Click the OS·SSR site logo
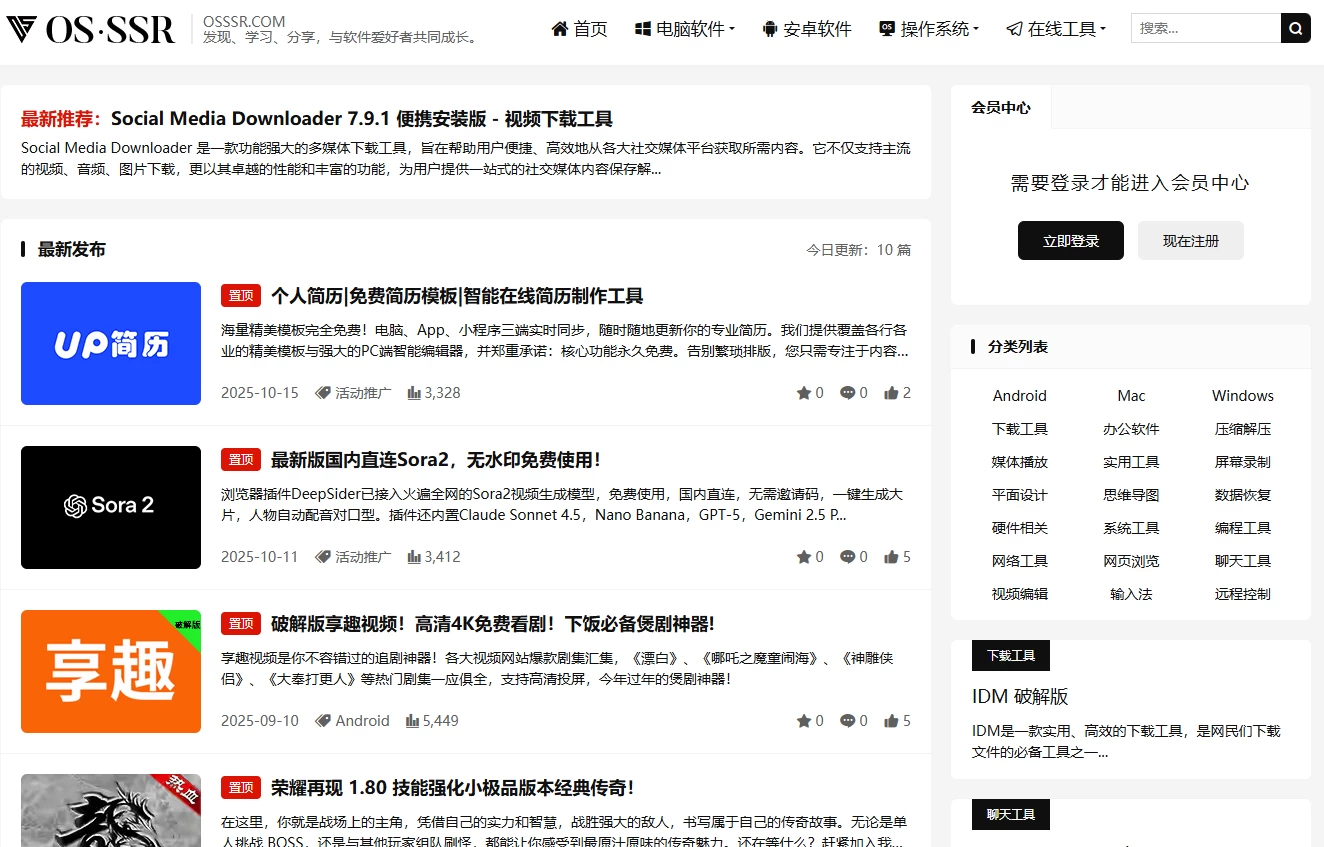 point(91,29)
